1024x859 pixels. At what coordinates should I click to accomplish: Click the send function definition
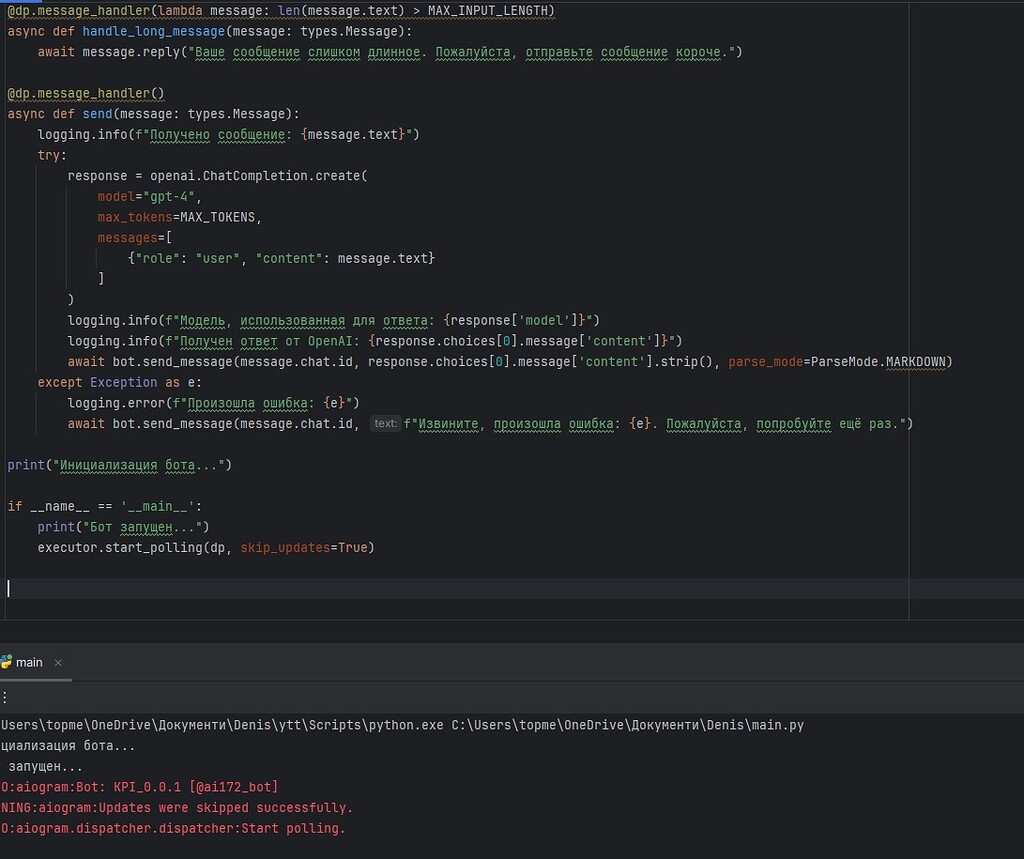[98, 113]
